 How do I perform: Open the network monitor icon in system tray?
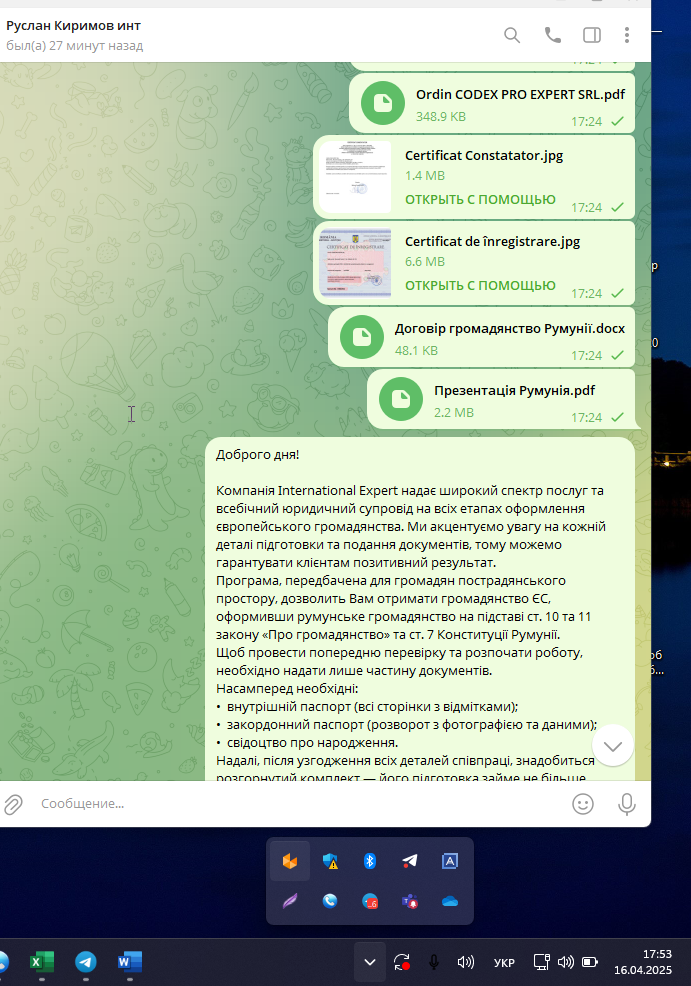[x=541, y=962]
